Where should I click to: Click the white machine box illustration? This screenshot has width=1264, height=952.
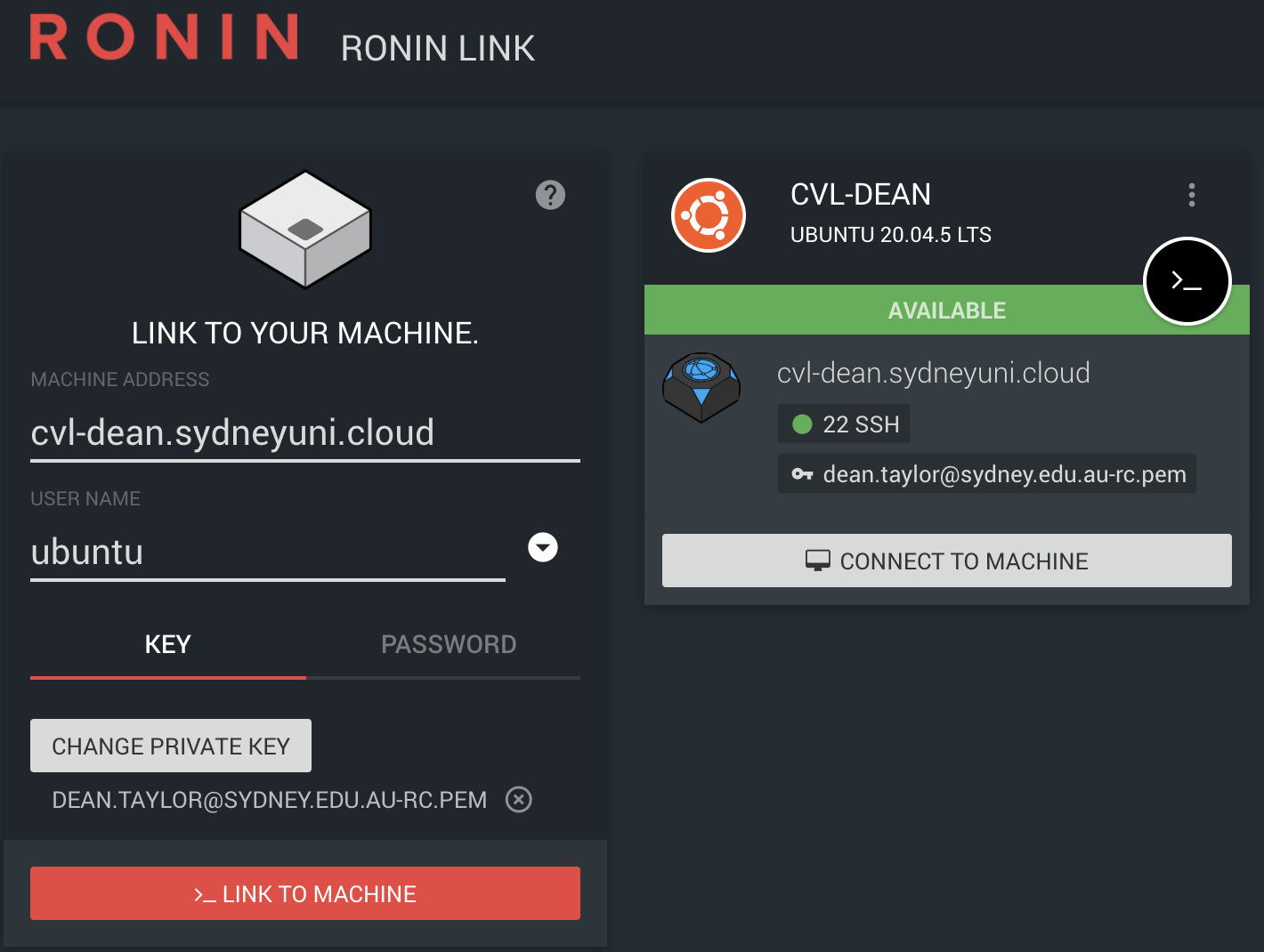[305, 230]
